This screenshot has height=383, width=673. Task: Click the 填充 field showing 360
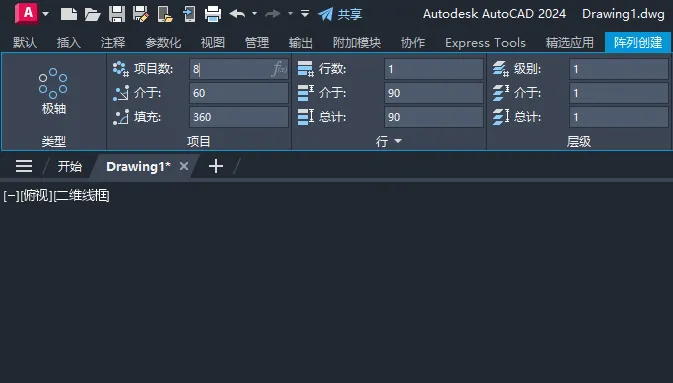click(239, 117)
